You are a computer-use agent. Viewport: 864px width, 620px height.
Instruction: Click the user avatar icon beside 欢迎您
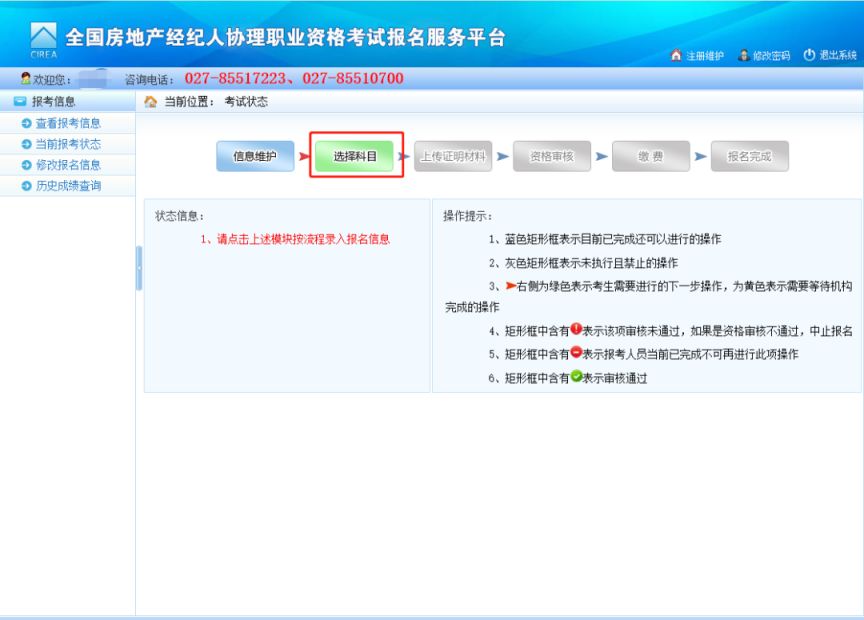[25, 78]
